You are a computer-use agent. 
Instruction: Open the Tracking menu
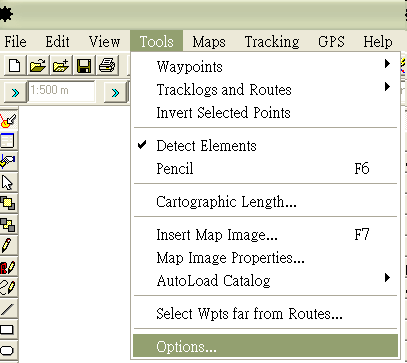pos(272,42)
